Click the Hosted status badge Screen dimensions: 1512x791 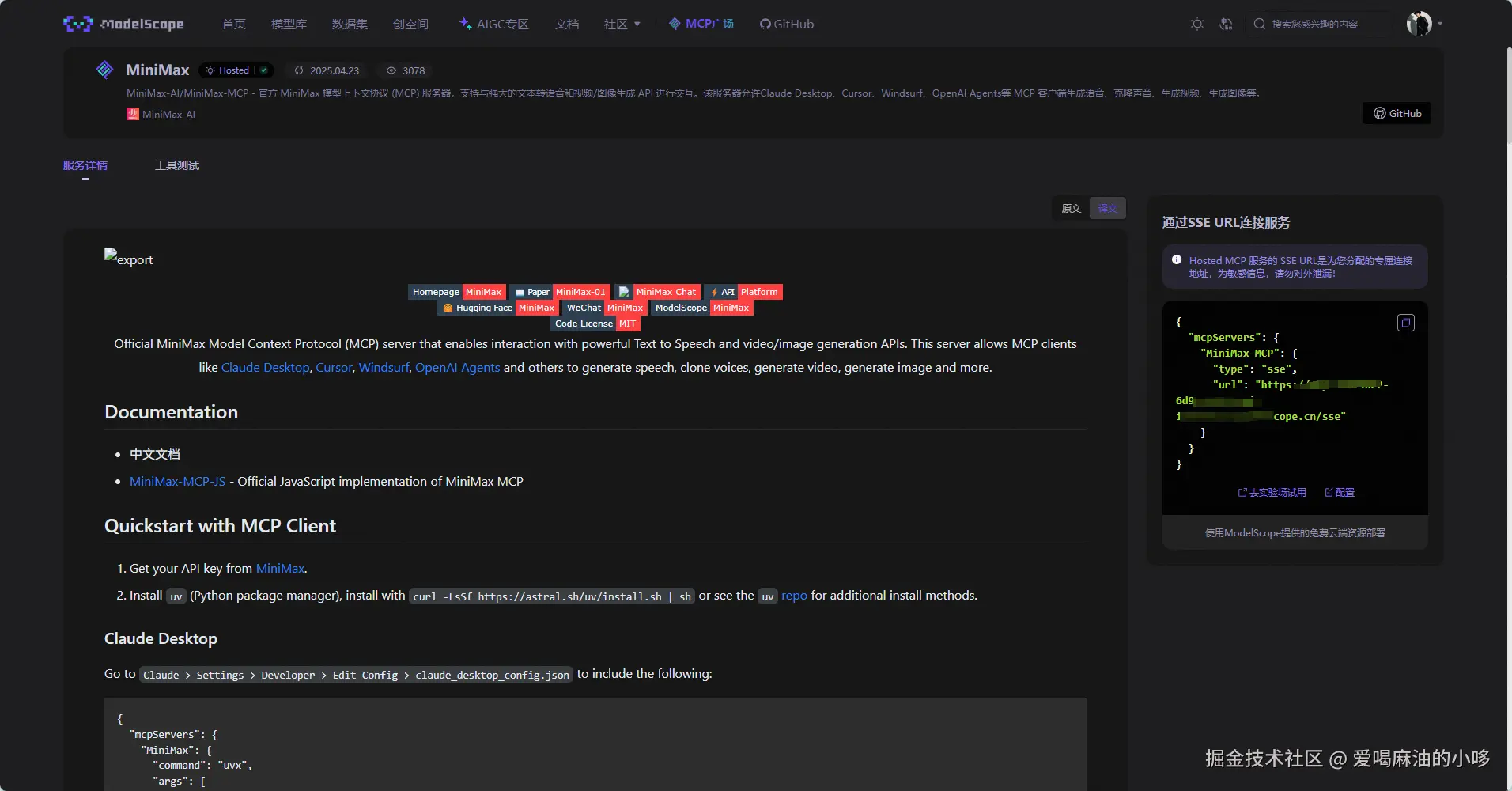click(236, 70)
